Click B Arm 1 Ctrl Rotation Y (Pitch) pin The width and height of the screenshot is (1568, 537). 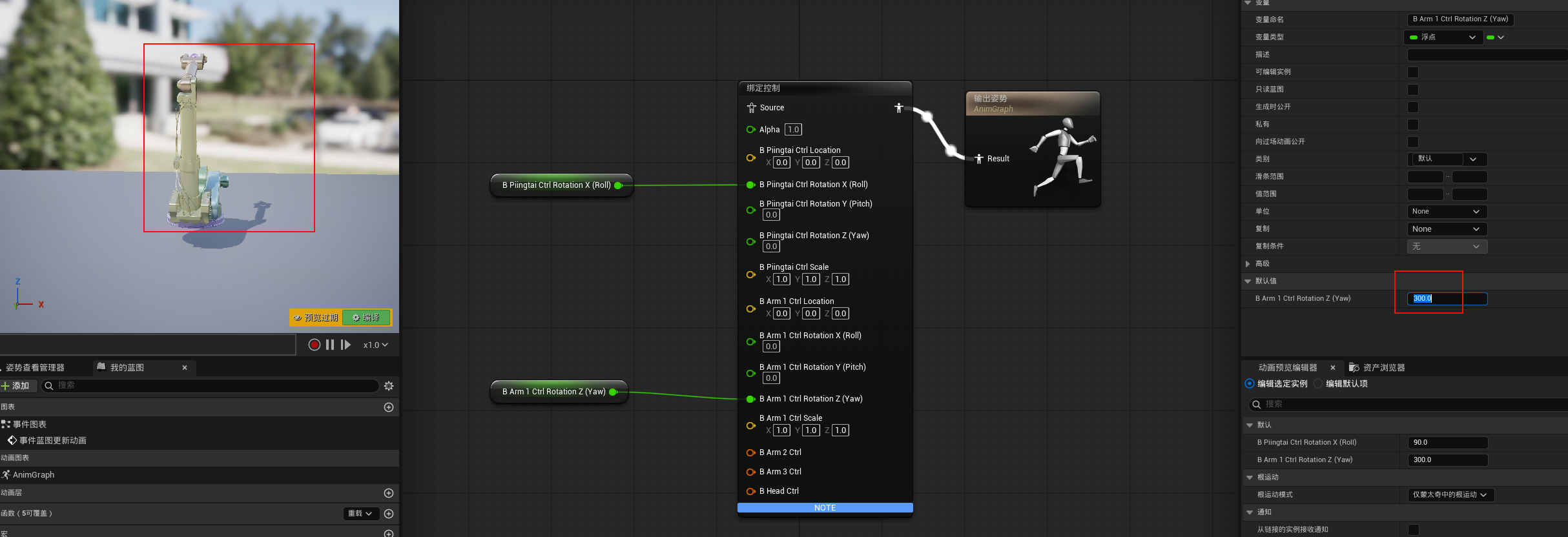[x=750, y=373]
